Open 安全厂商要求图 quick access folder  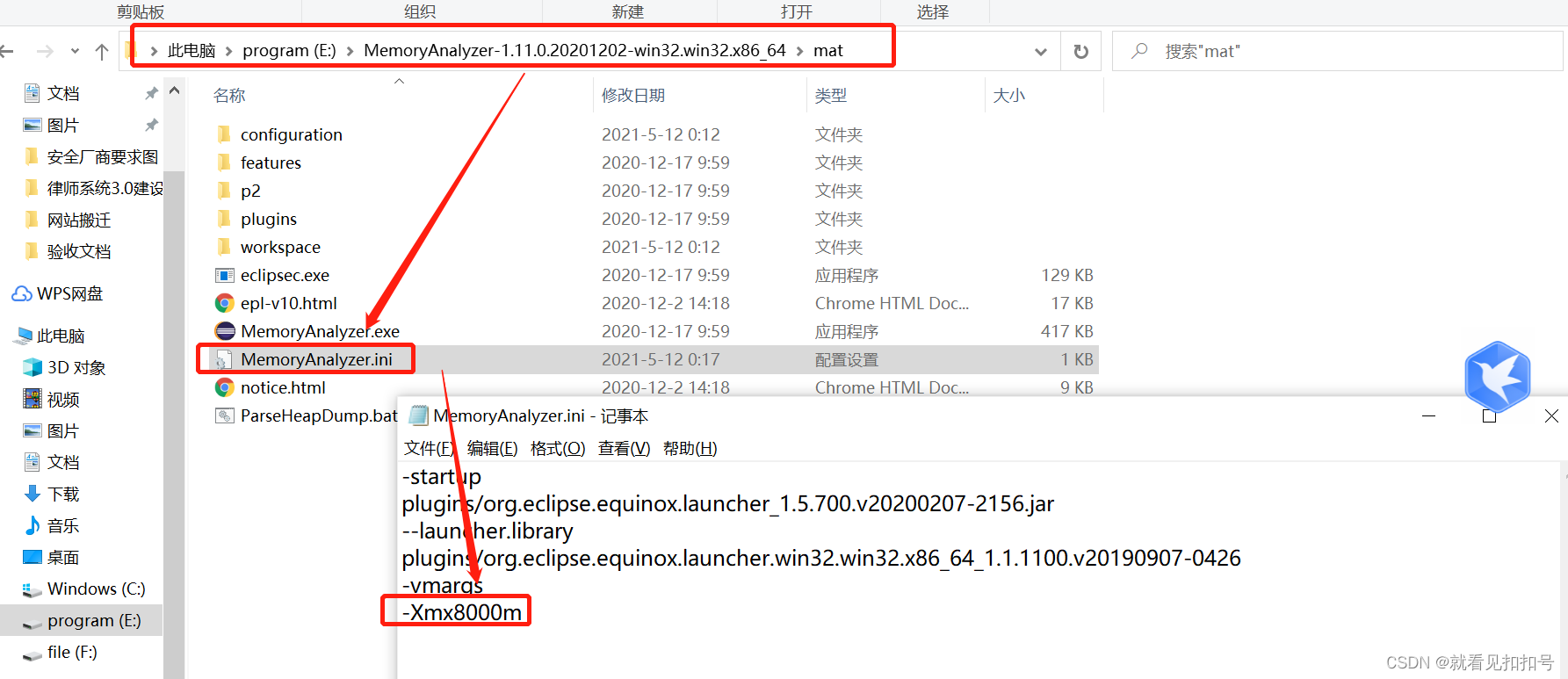click(x=92, y=156)
